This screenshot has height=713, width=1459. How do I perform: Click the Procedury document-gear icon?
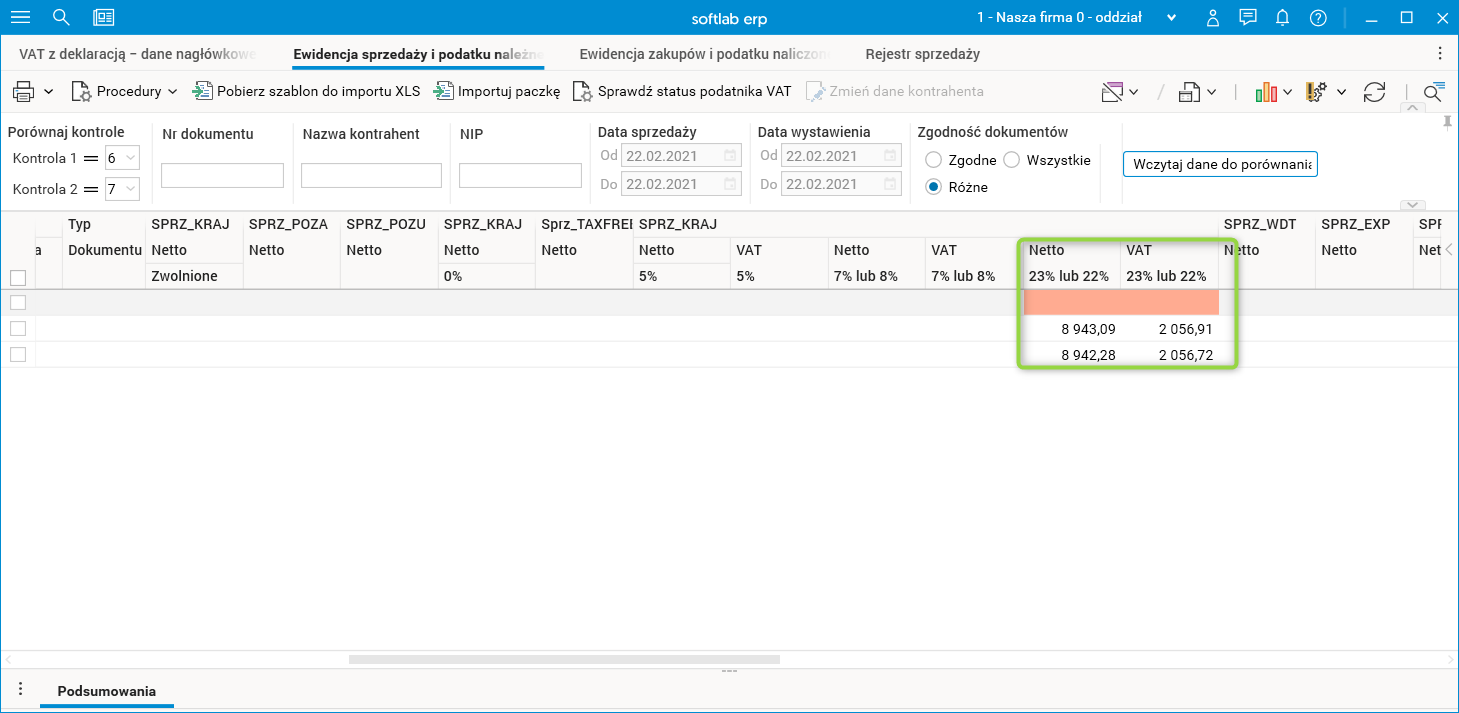81,91
